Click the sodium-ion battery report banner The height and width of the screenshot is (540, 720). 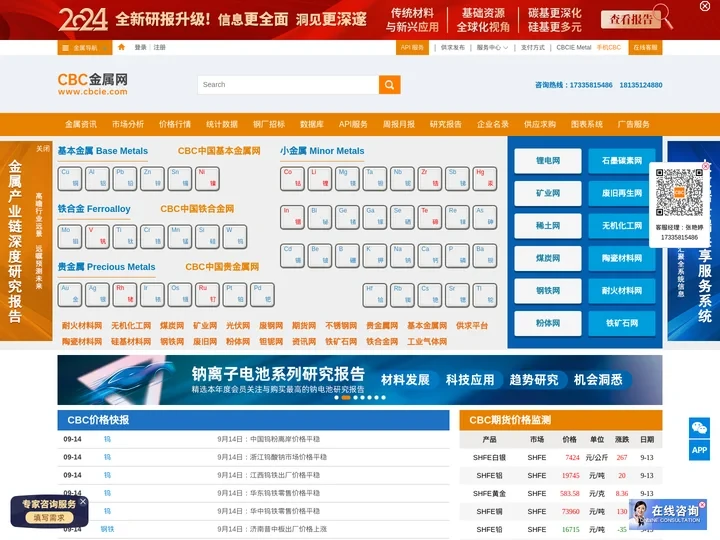[360, 380]
